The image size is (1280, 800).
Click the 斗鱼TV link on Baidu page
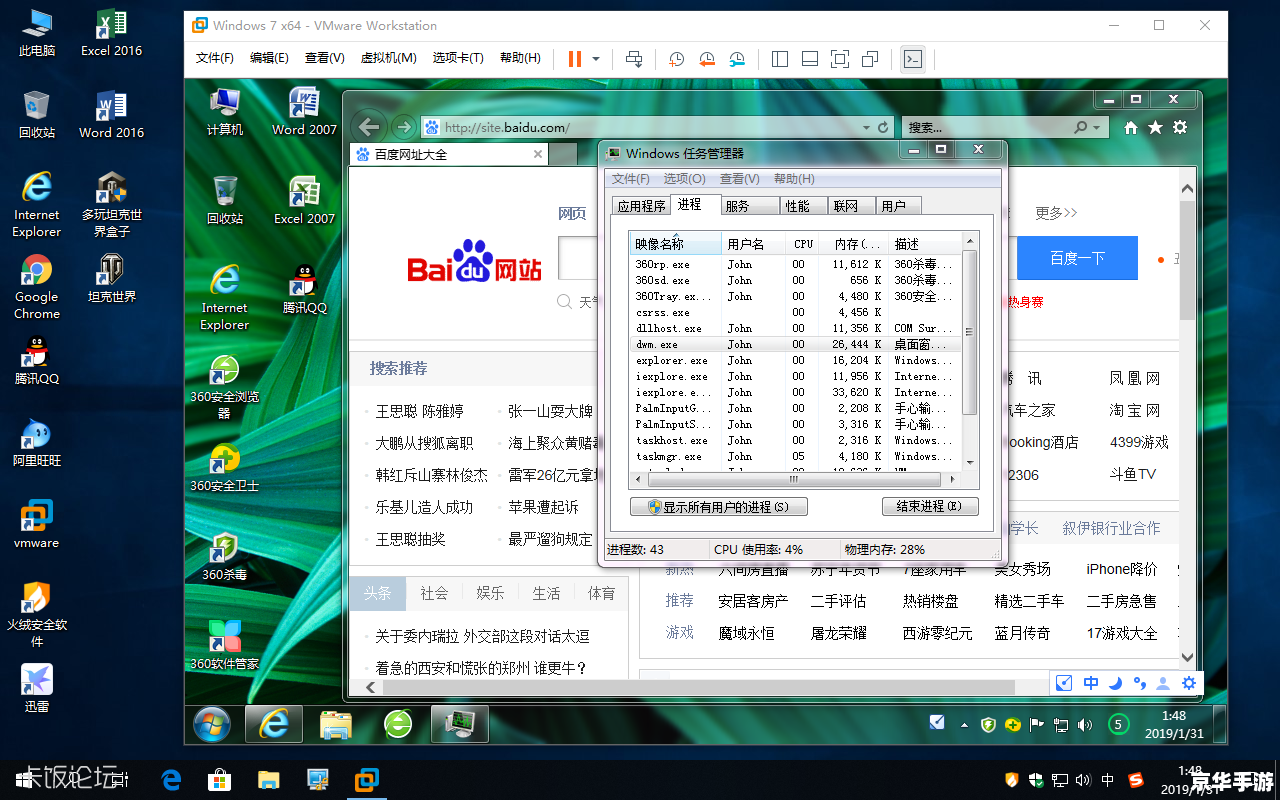pyautogui.click(x=1132, y=474)
